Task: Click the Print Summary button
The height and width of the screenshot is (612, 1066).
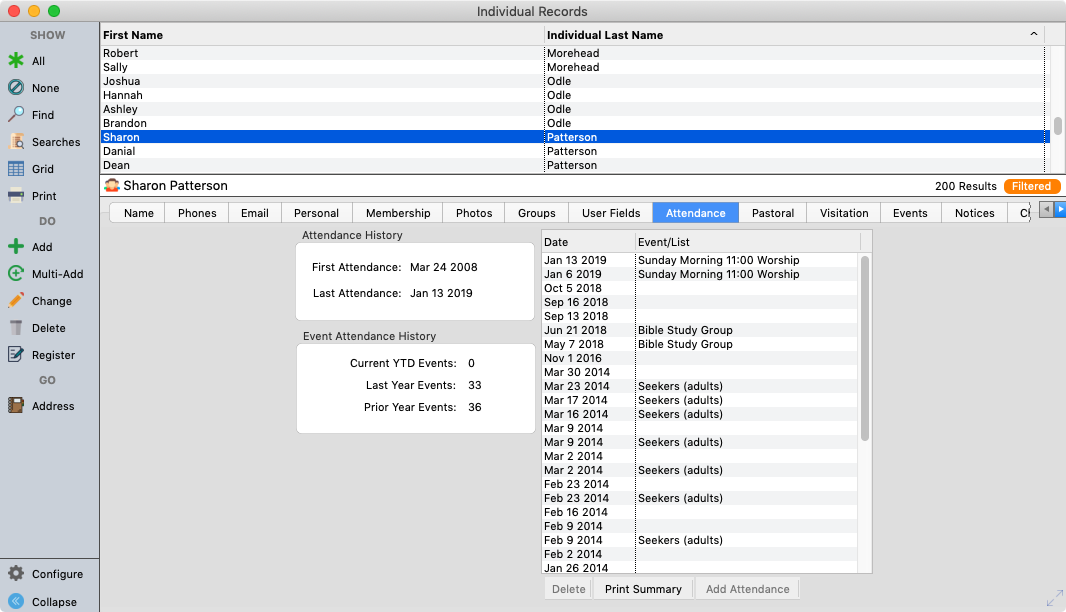Action: point(643,589)
